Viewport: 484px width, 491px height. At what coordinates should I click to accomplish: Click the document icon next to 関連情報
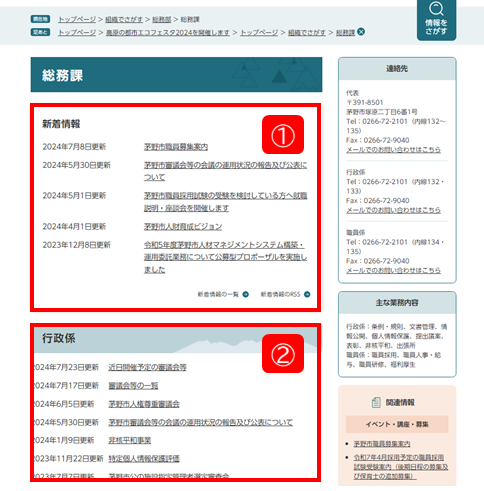[x=376, y=402]
